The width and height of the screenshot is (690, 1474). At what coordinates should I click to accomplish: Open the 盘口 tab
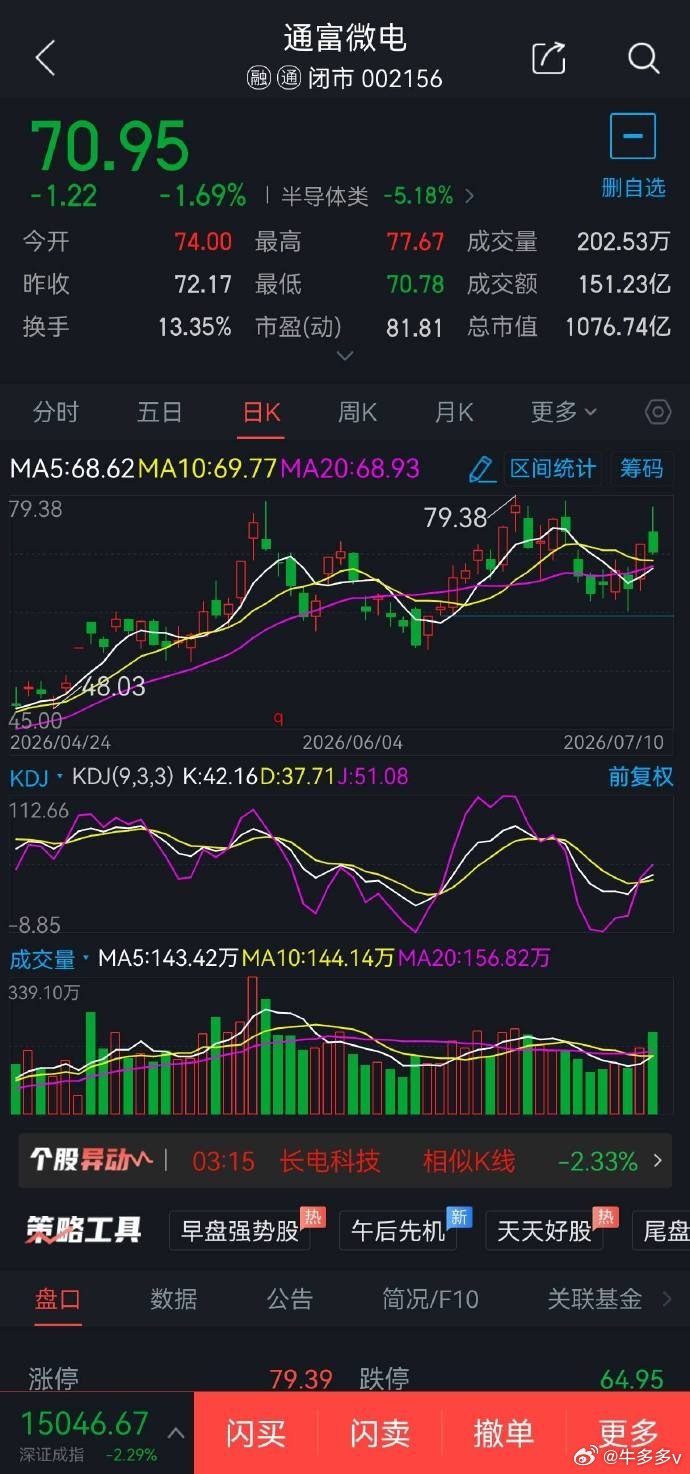[58, 1299]
